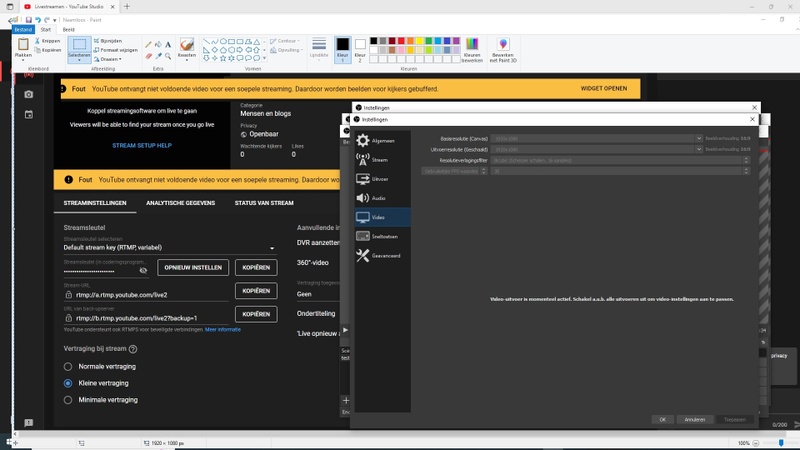Open Stream settings in Instellingen sidebar
This screenshot has height=450, width=800.
point(383,160)
